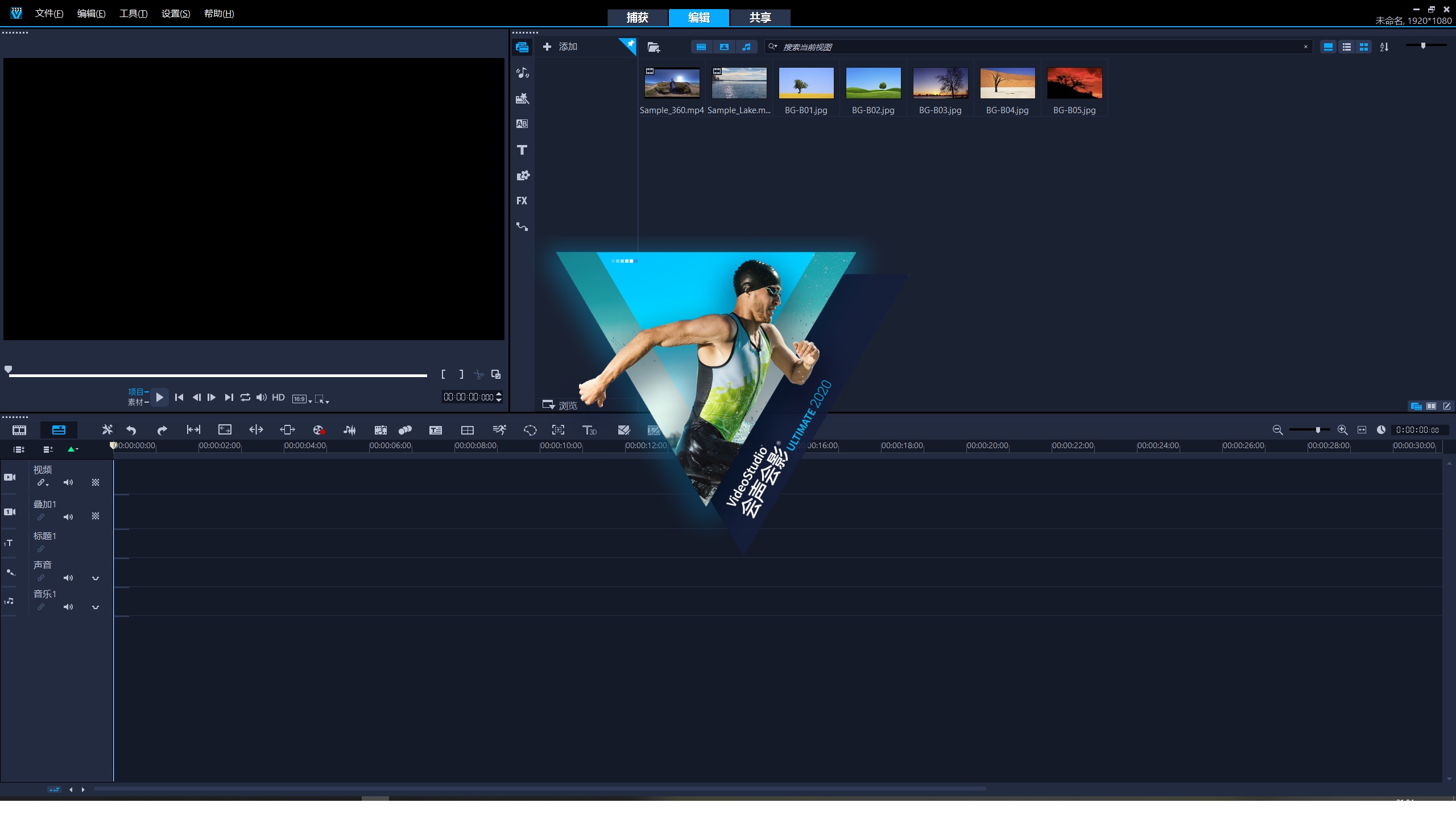Toggle track transparency for 叠加1
Viewport: 1456px width, 819px height.
click(x=96, y=516)
